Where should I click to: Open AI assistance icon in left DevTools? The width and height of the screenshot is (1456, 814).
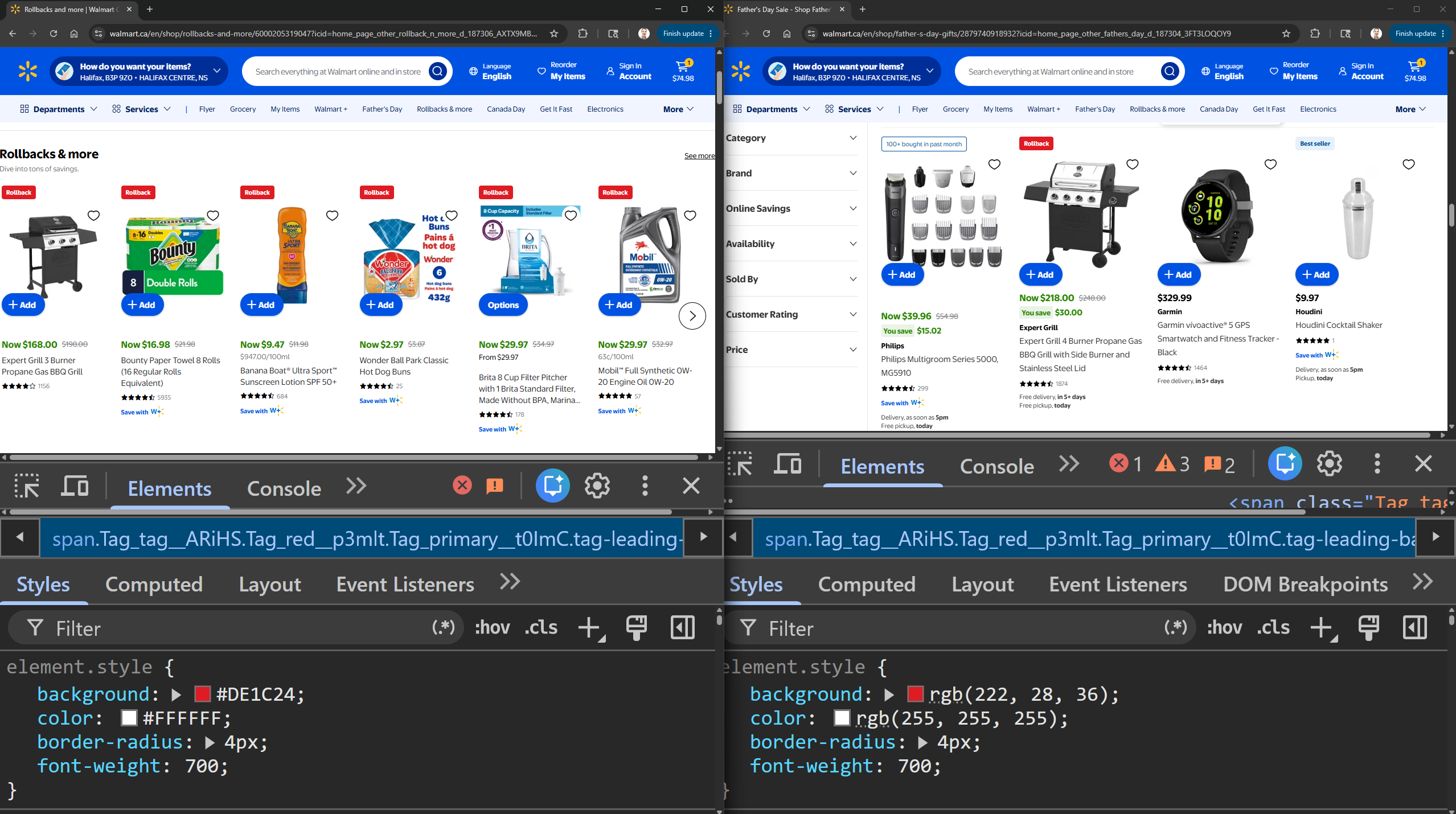(552, 486)
